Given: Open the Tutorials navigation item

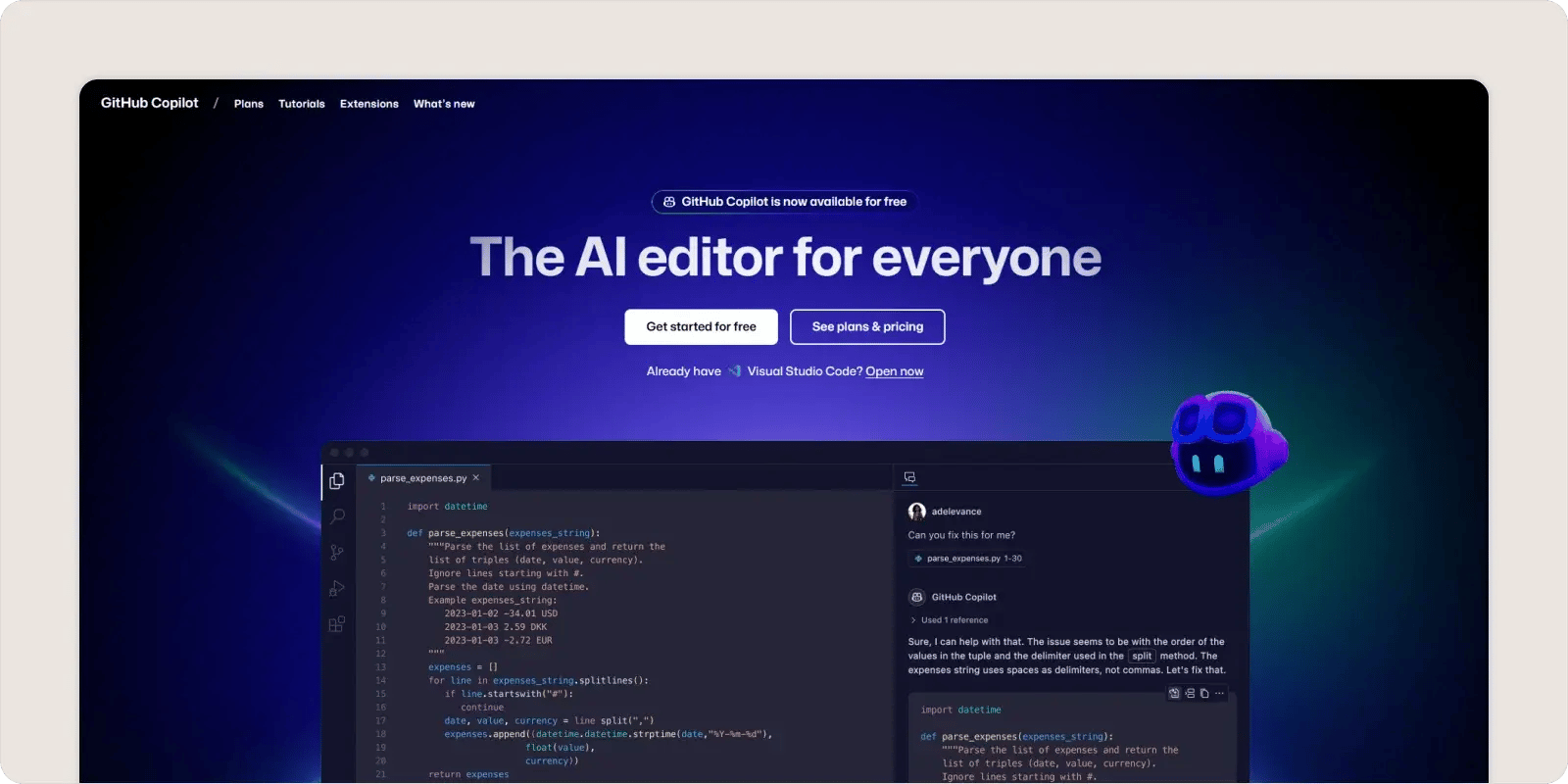Looking at the screenshot, I should point(302,104).
